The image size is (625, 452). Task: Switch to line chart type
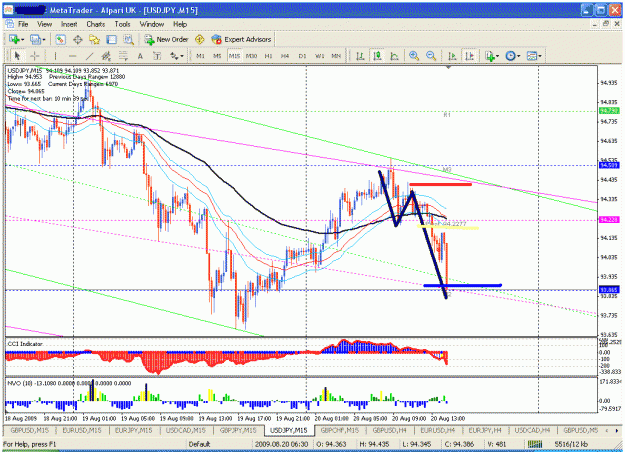394,56
